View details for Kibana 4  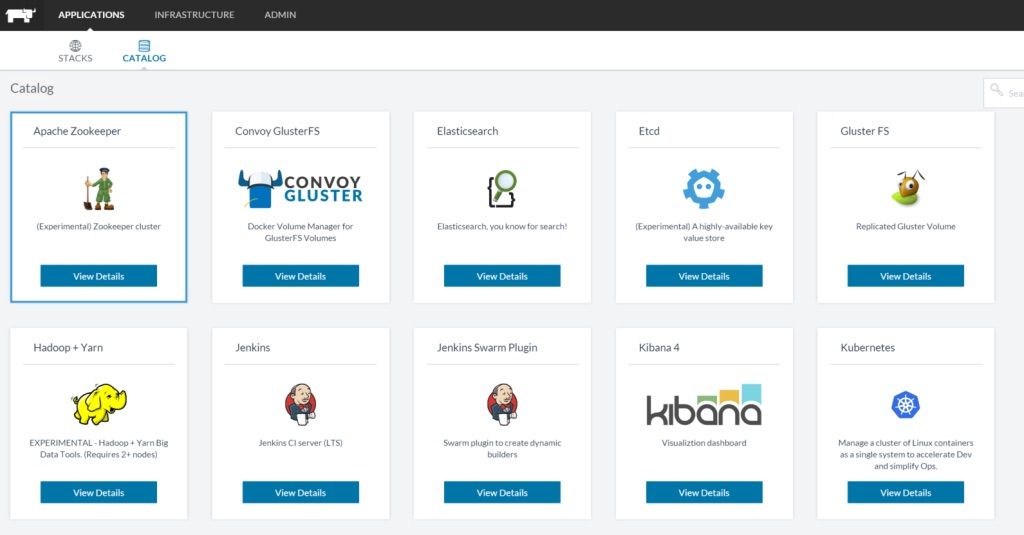(x=704, y=492)
